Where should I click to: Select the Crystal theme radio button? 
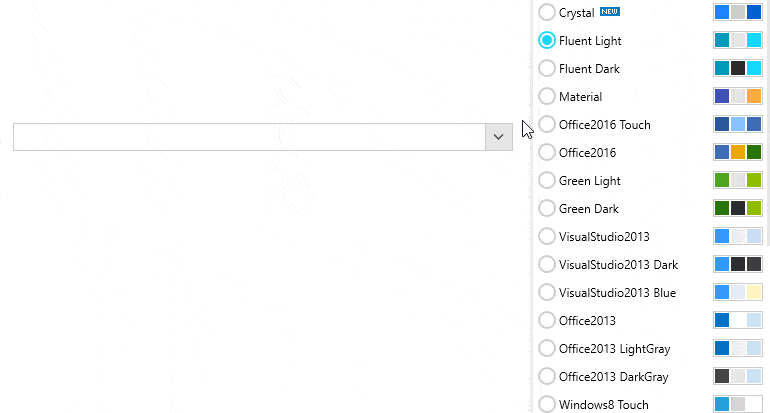point(547,12)
